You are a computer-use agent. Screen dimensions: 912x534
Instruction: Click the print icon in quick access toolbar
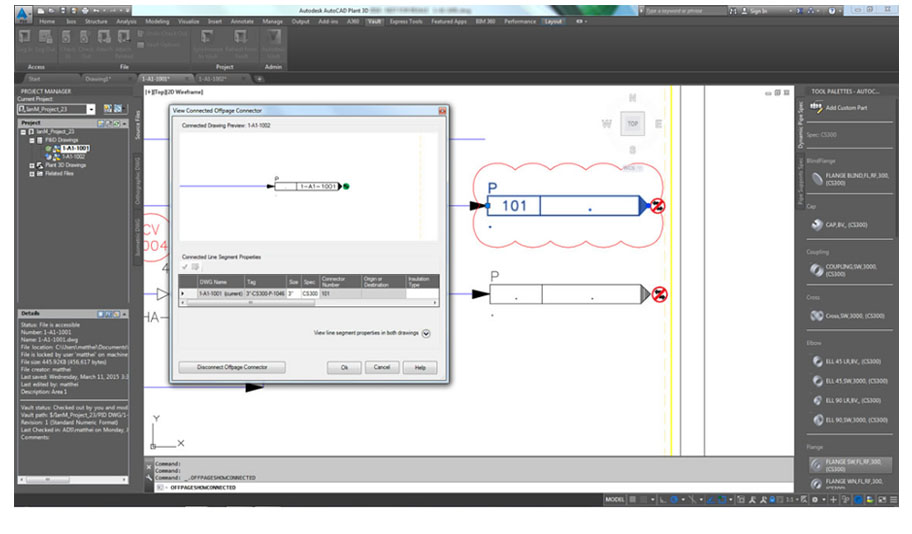pos(85,10)
